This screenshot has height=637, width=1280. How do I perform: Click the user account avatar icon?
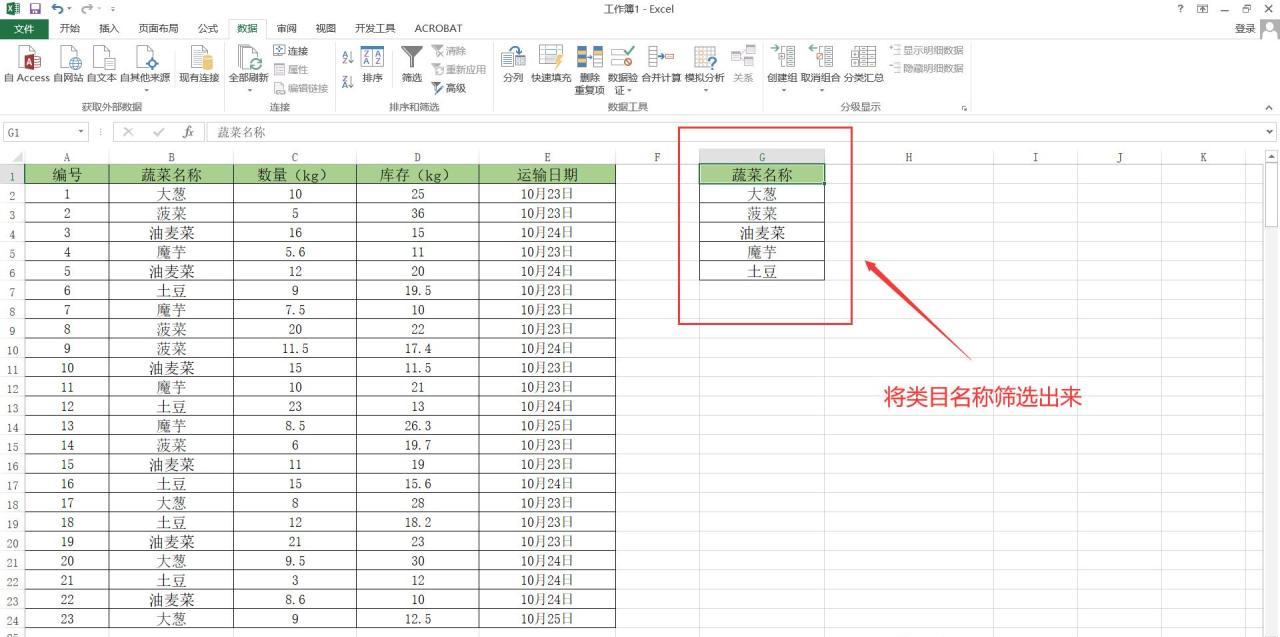1268,28
